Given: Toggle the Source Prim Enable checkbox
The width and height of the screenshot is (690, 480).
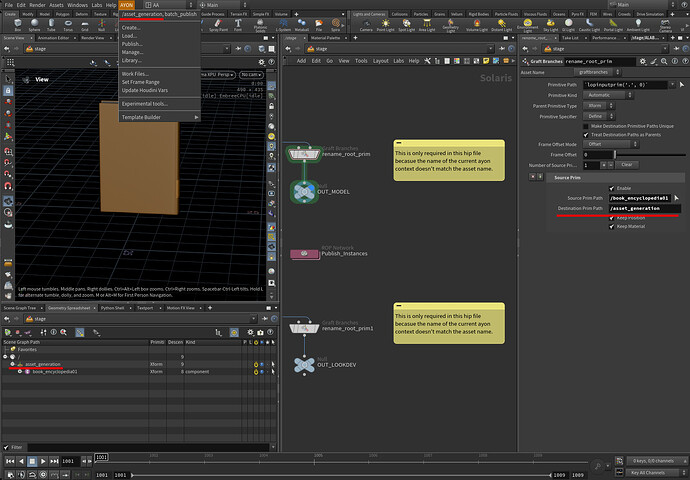Looking at the screenshot, I should click(x=611, y=188).
